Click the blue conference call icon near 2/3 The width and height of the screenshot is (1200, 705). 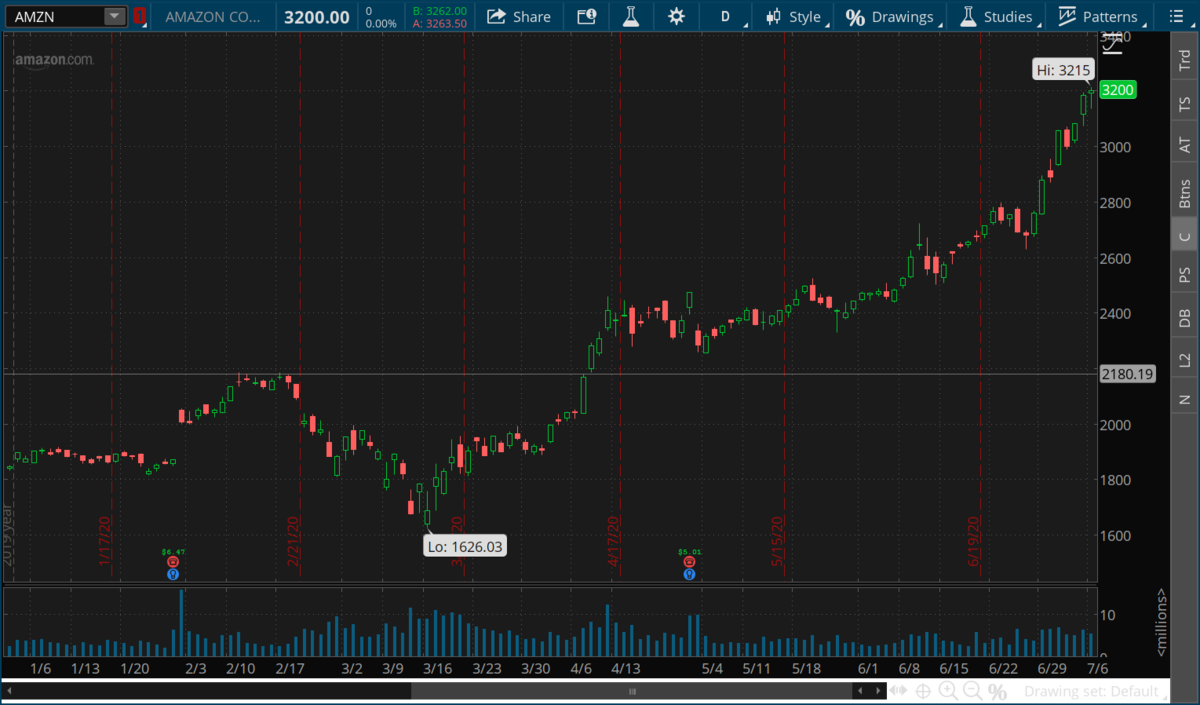coord(173,574)
